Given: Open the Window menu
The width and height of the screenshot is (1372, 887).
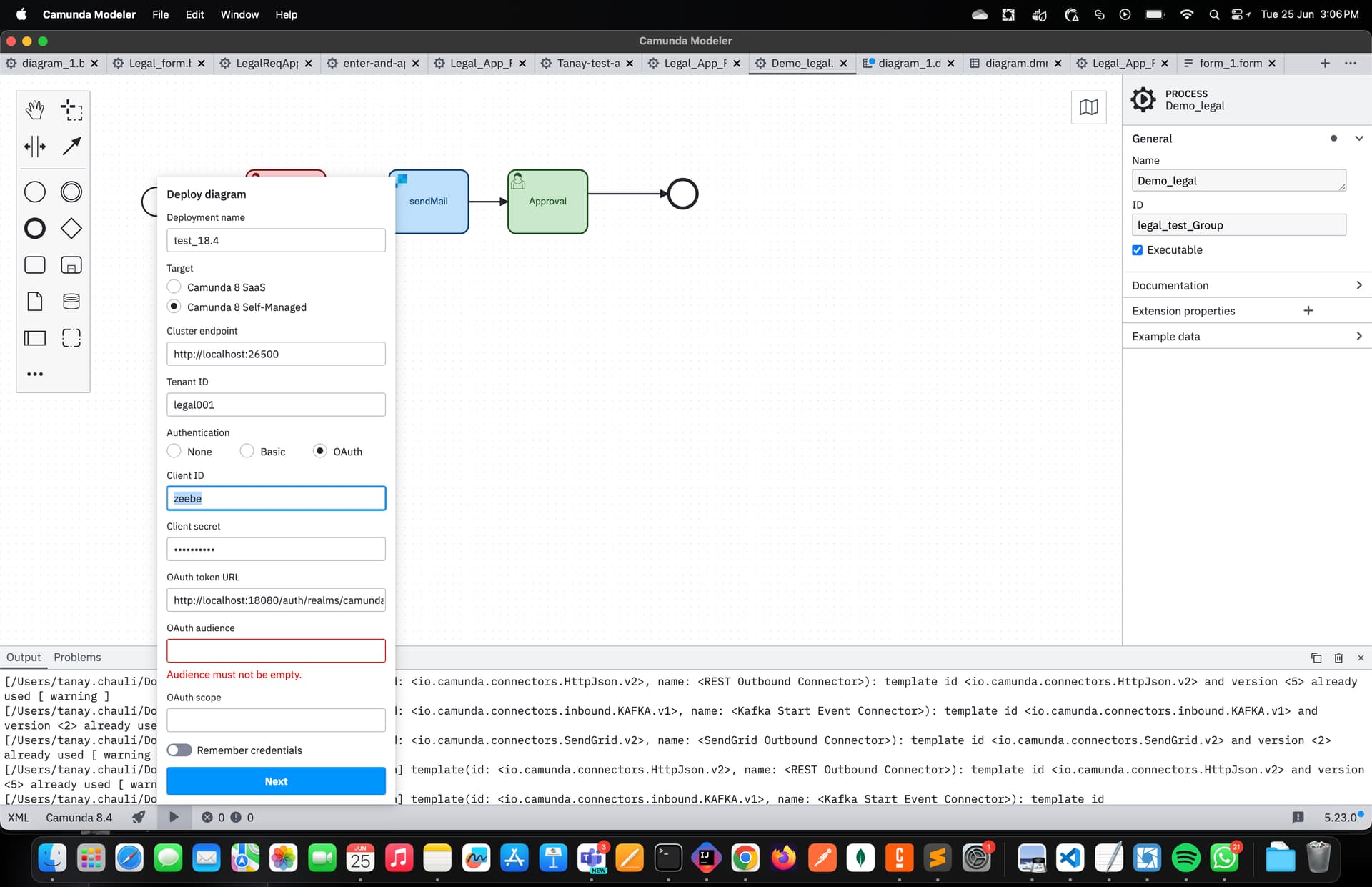Looking at the screenshot, I should point(239,14).
